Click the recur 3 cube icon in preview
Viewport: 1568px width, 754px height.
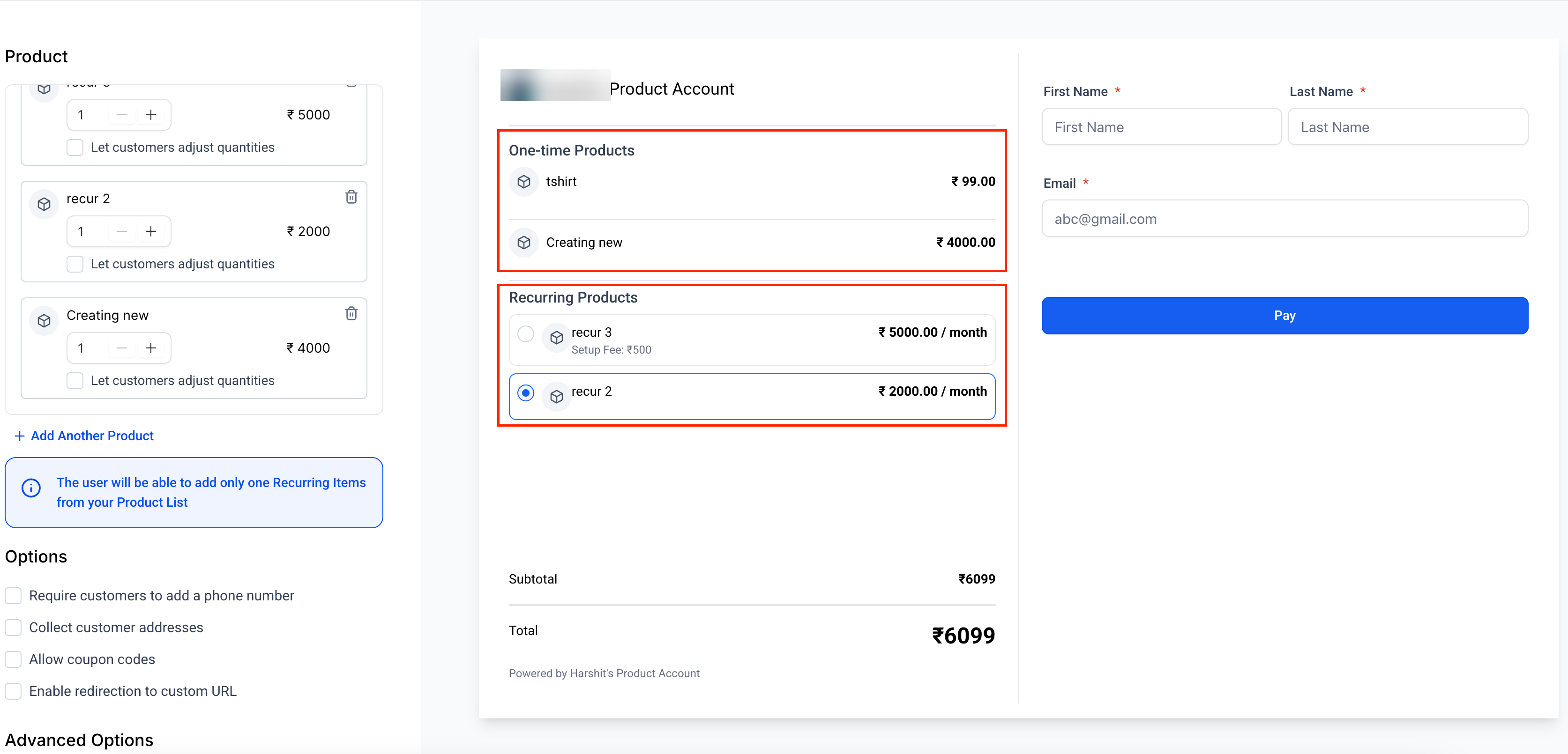pyautogui.click(x=556, y=338)
